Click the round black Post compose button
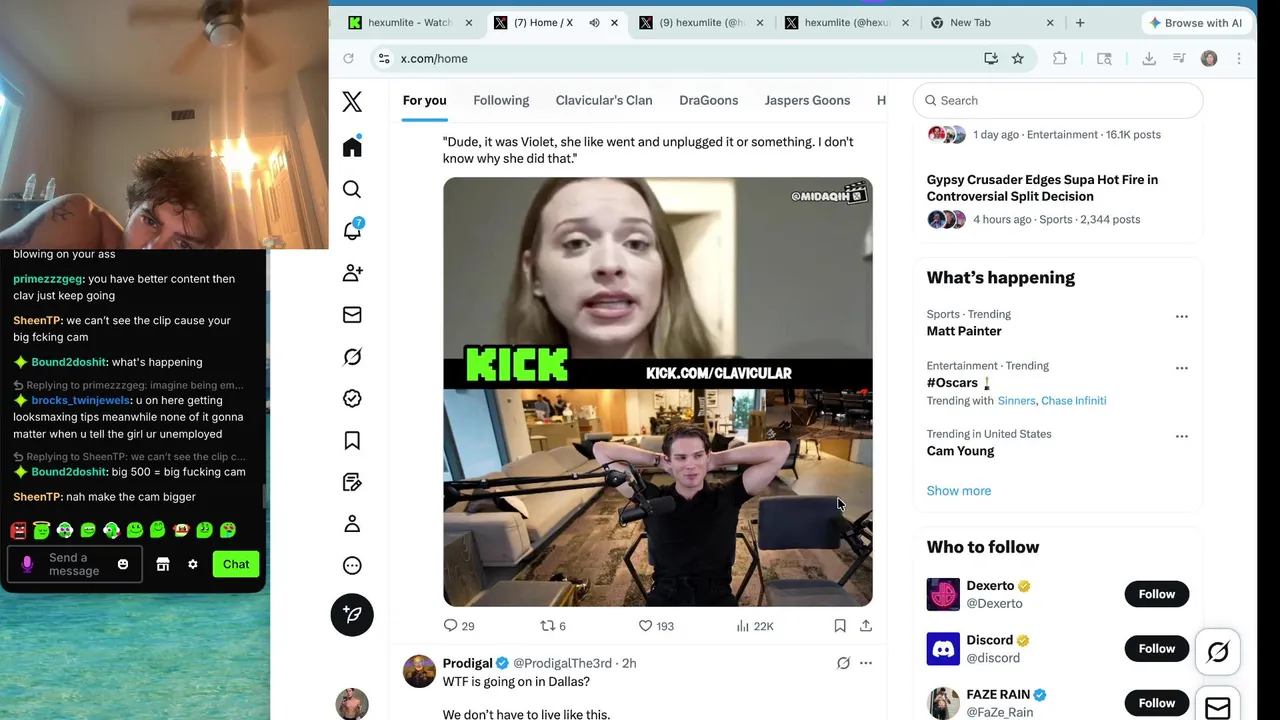The width and height of the screenshot is (1280, 720). pyautogui.click(x=352, y=614)
